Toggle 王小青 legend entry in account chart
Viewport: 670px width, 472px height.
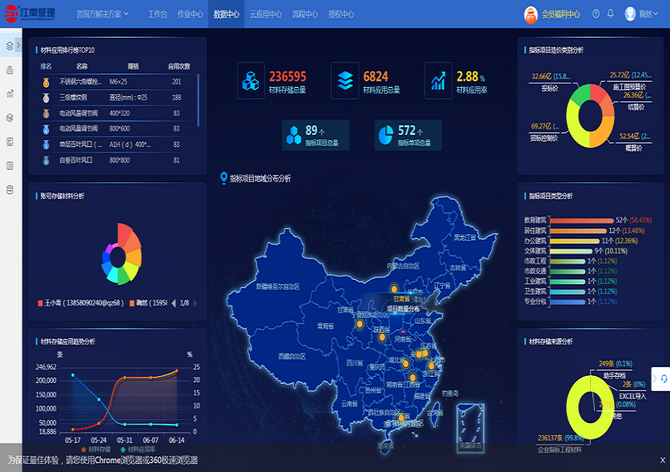point(75,302)
